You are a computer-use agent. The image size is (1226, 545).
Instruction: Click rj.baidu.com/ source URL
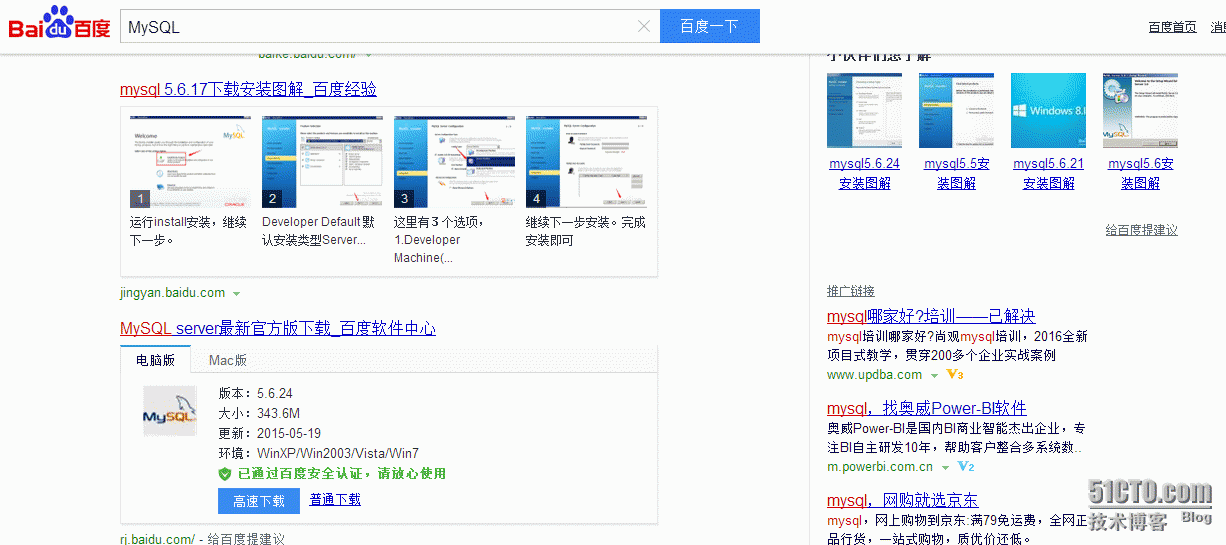click(158, 539)
